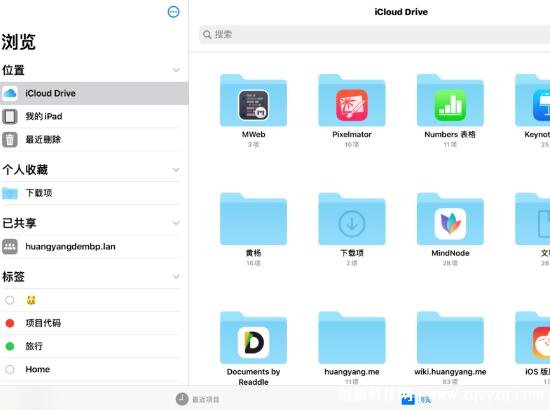
Task: Click the iPad device icon in sidebar
Action: pos(10,116)
